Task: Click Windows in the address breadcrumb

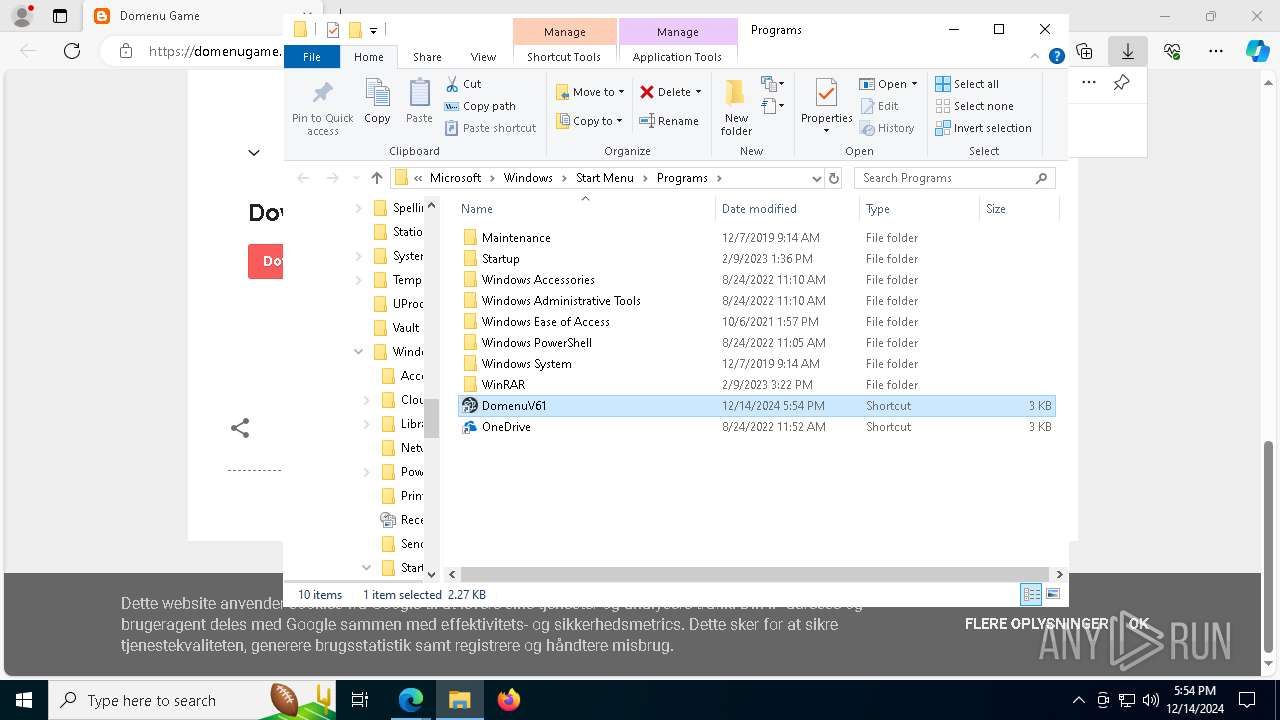Action: click(528, 178)
